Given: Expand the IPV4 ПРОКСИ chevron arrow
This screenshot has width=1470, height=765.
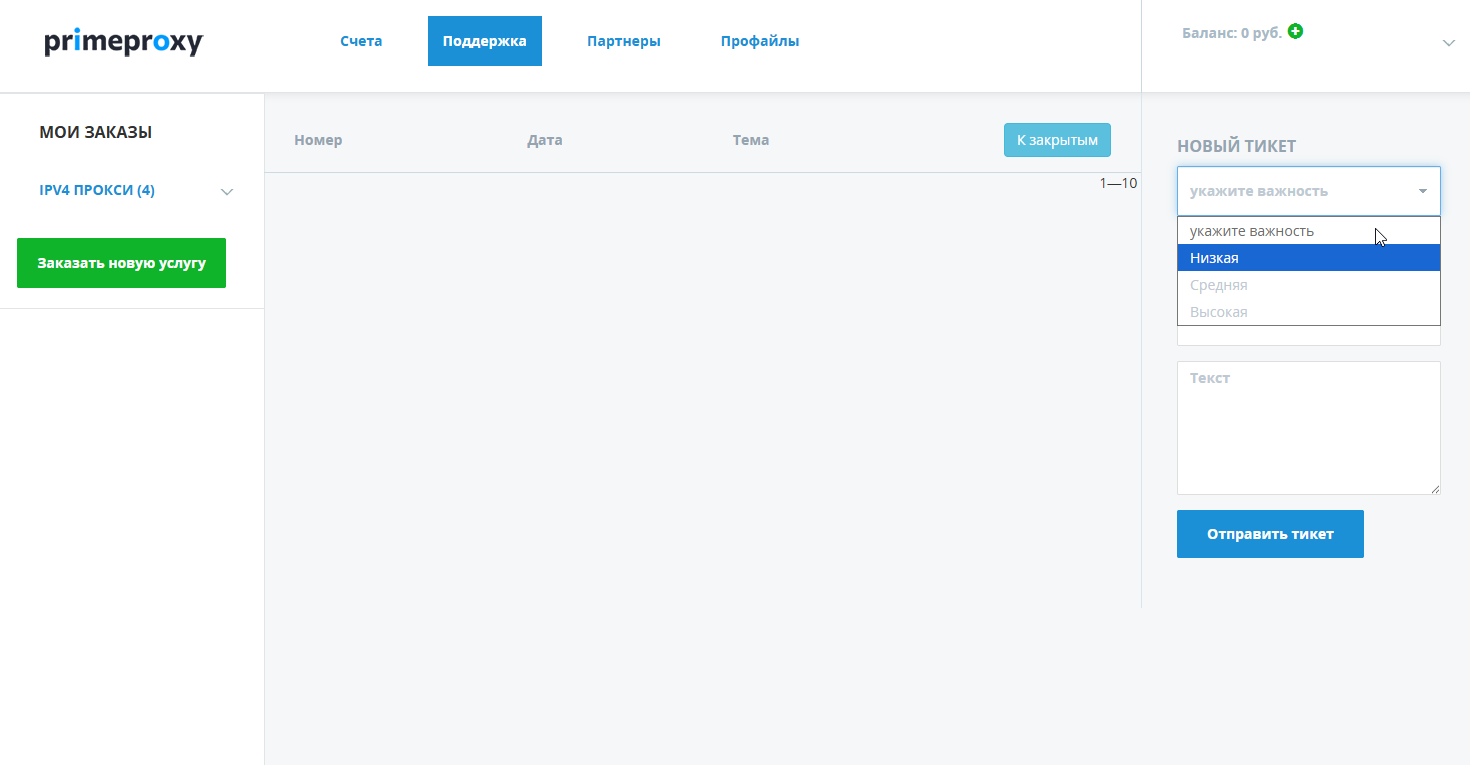Looking at the screenshot, I should pyautogui.click(x=227, y=192).
